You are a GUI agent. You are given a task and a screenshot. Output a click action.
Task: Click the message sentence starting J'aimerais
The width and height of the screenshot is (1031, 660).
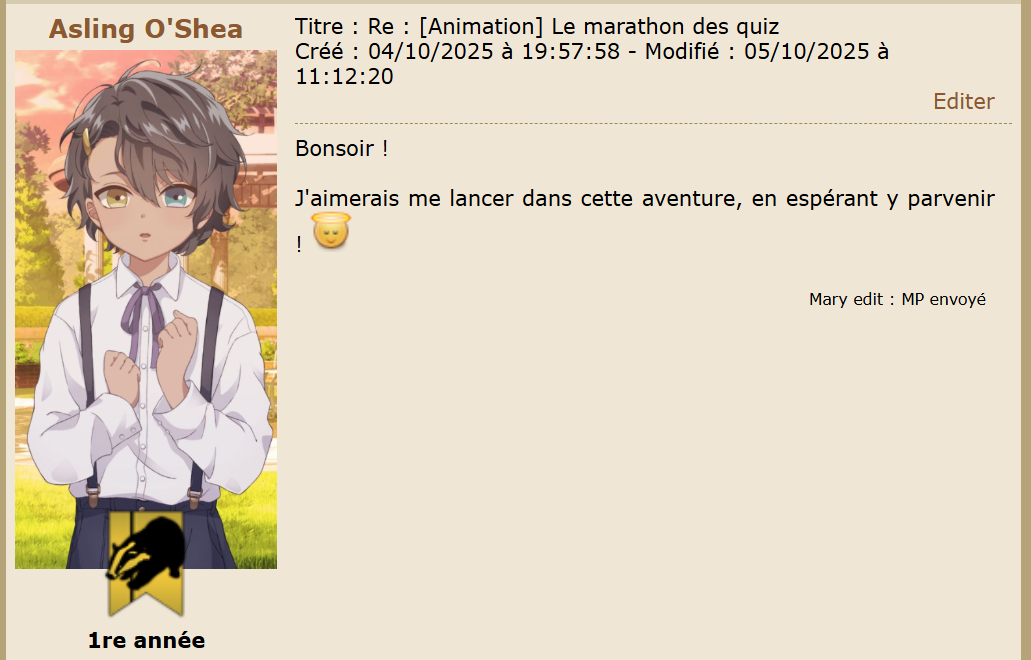[x=644, y=221]
